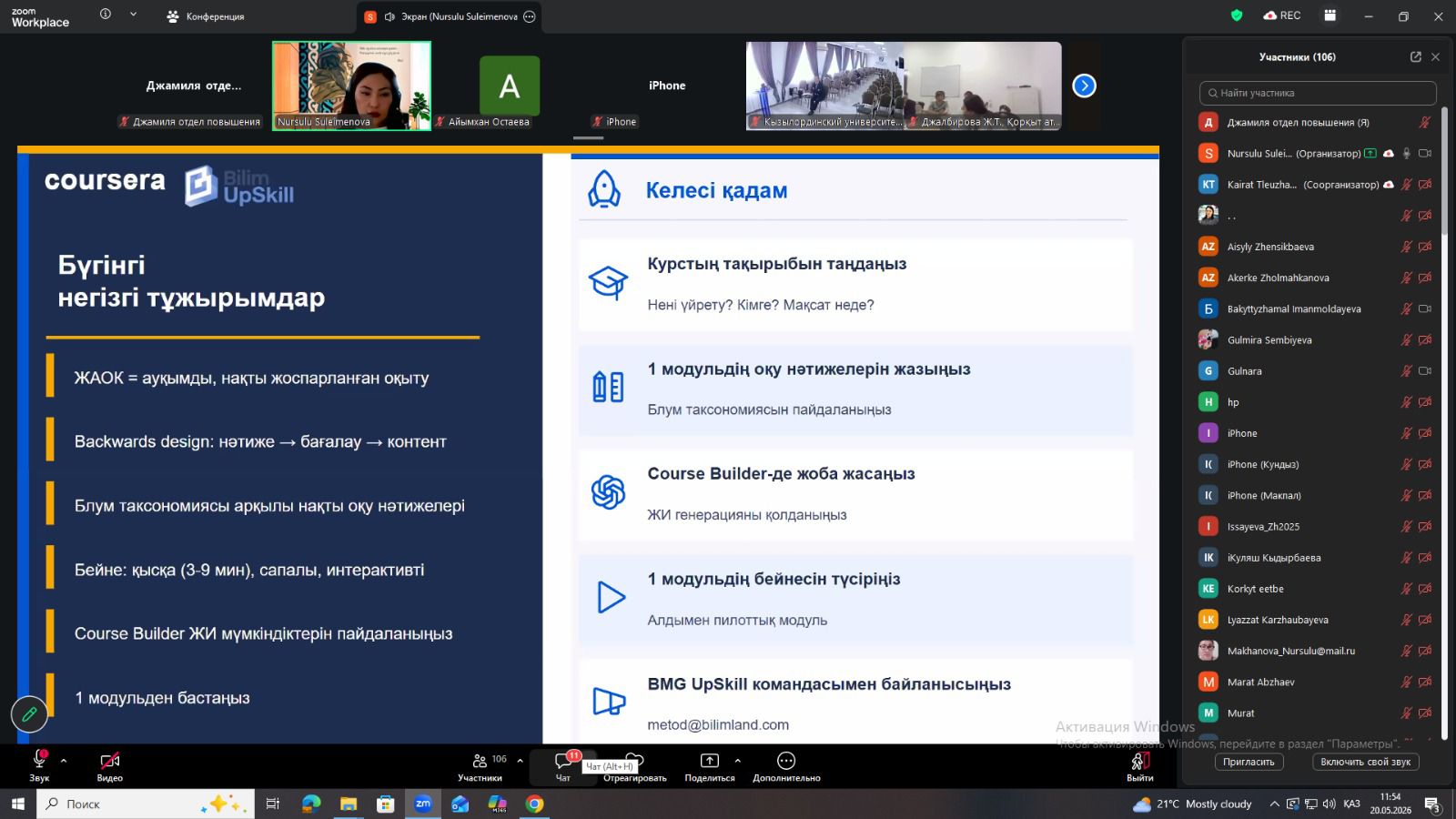This screenshot has width=1456, height=819.
Task: Click the КАЗ keyboard language indicator
Action: [1351, 804]
